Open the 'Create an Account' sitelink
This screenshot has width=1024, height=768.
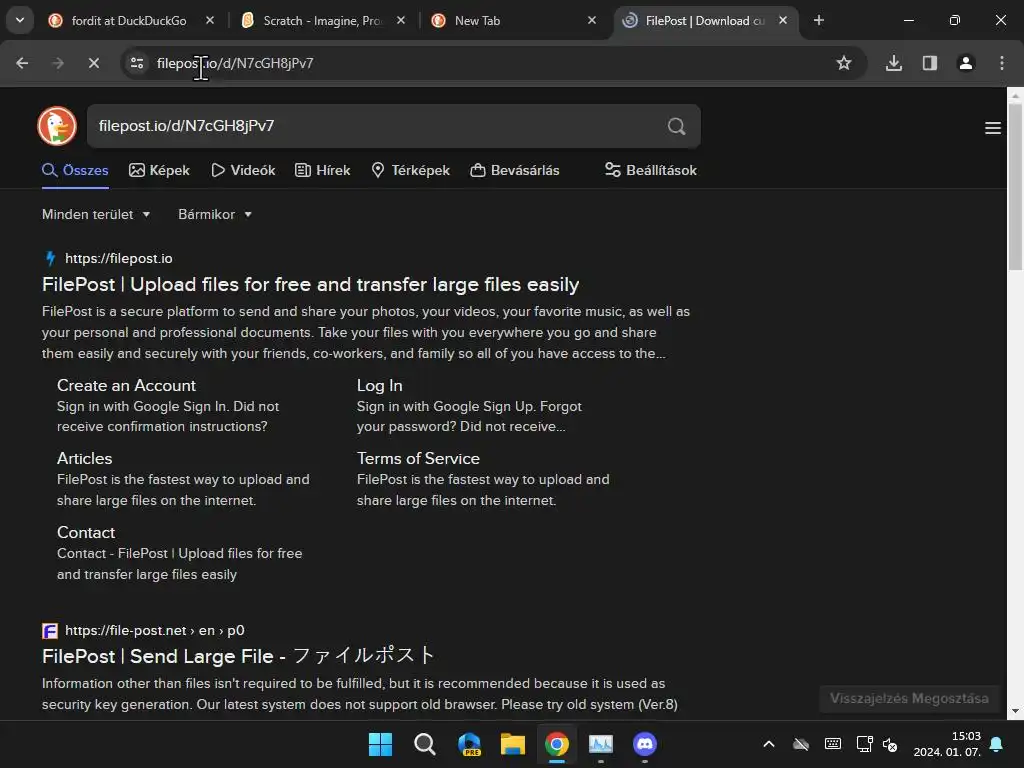[x=126, y=385]
